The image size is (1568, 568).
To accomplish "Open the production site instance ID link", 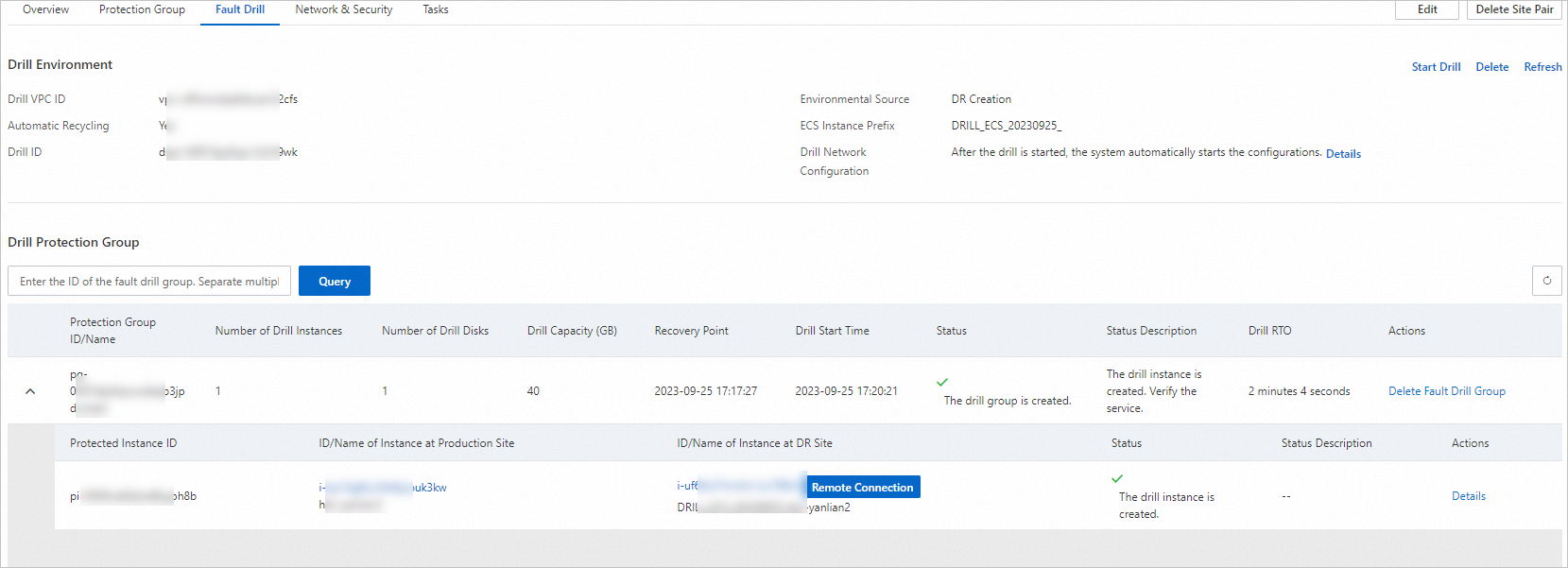I will (x=383, y=488).
